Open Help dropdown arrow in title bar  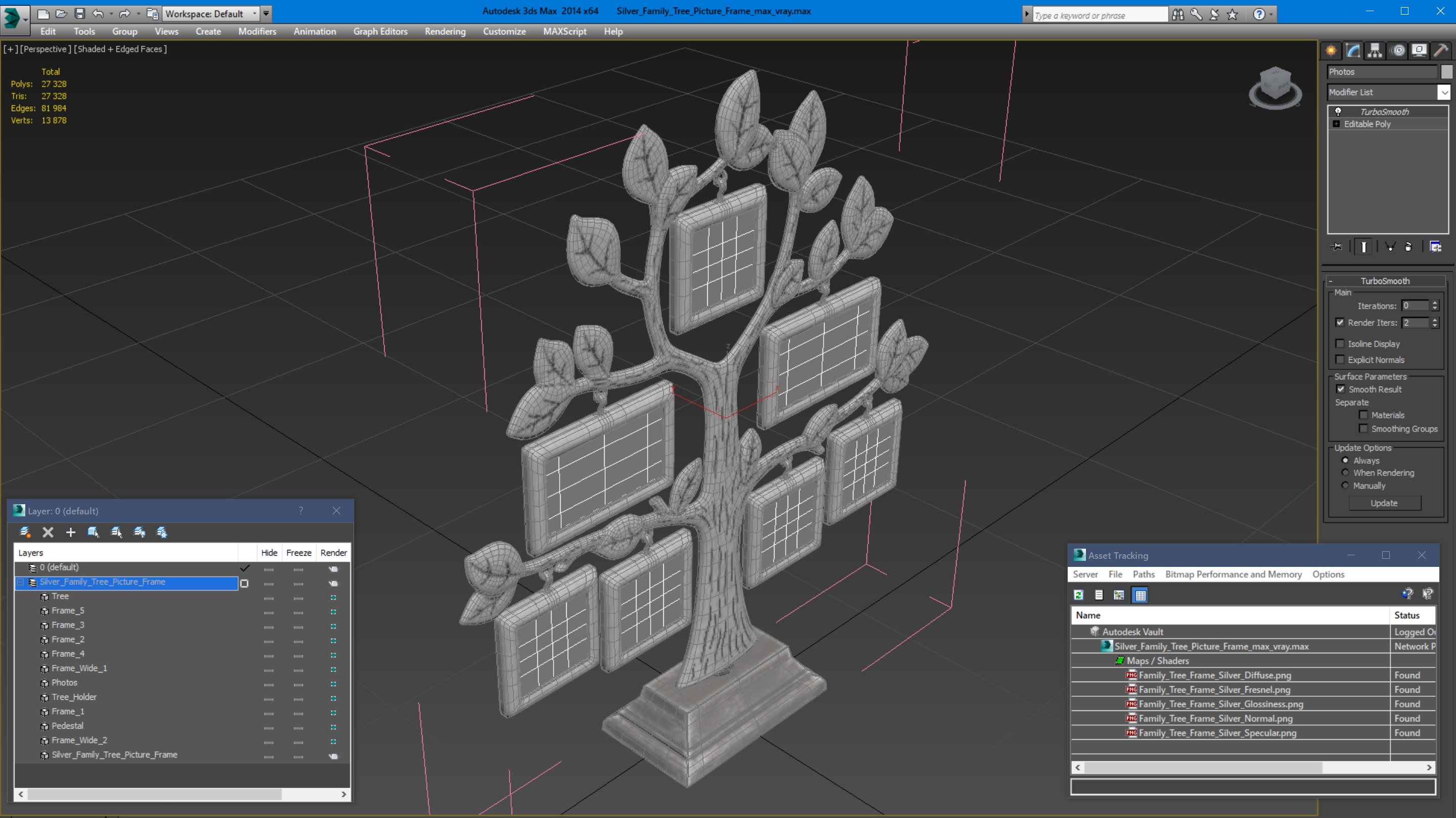[1272, 14]
